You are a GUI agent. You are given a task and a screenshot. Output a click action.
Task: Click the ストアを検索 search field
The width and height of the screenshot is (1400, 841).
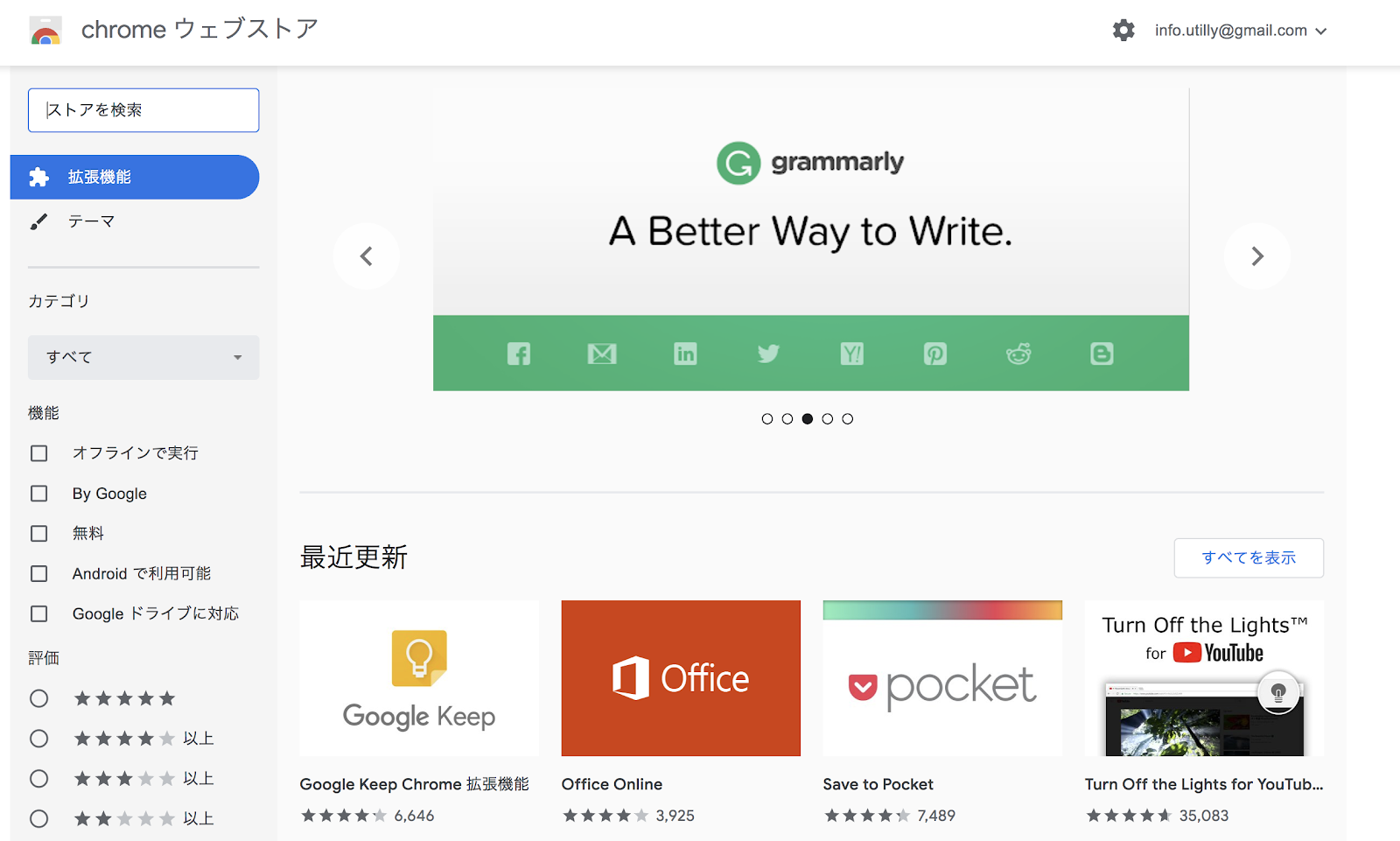[143, 110]
